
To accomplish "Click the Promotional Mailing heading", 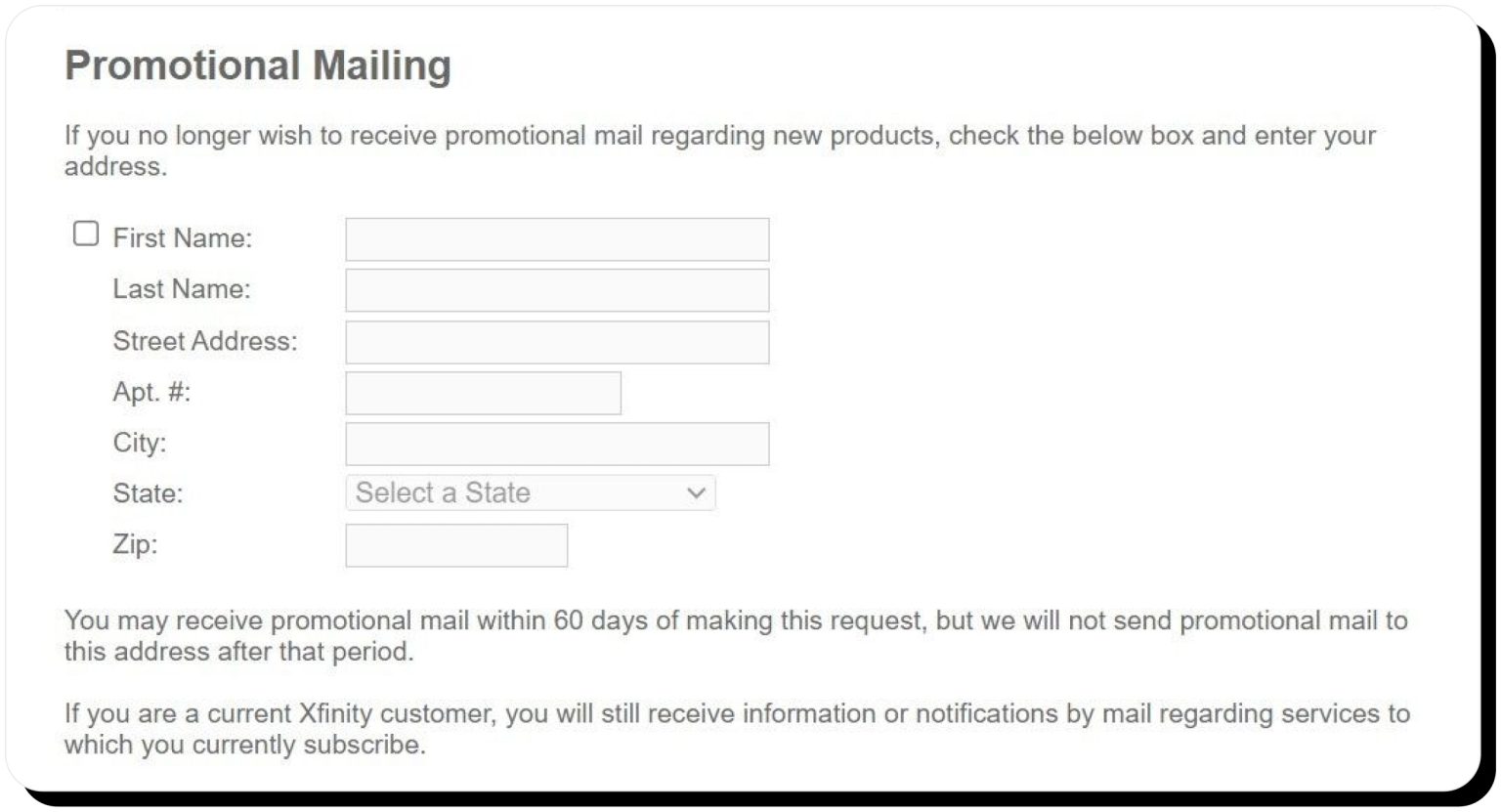I will pyautogui.click(x=258, y=66).
